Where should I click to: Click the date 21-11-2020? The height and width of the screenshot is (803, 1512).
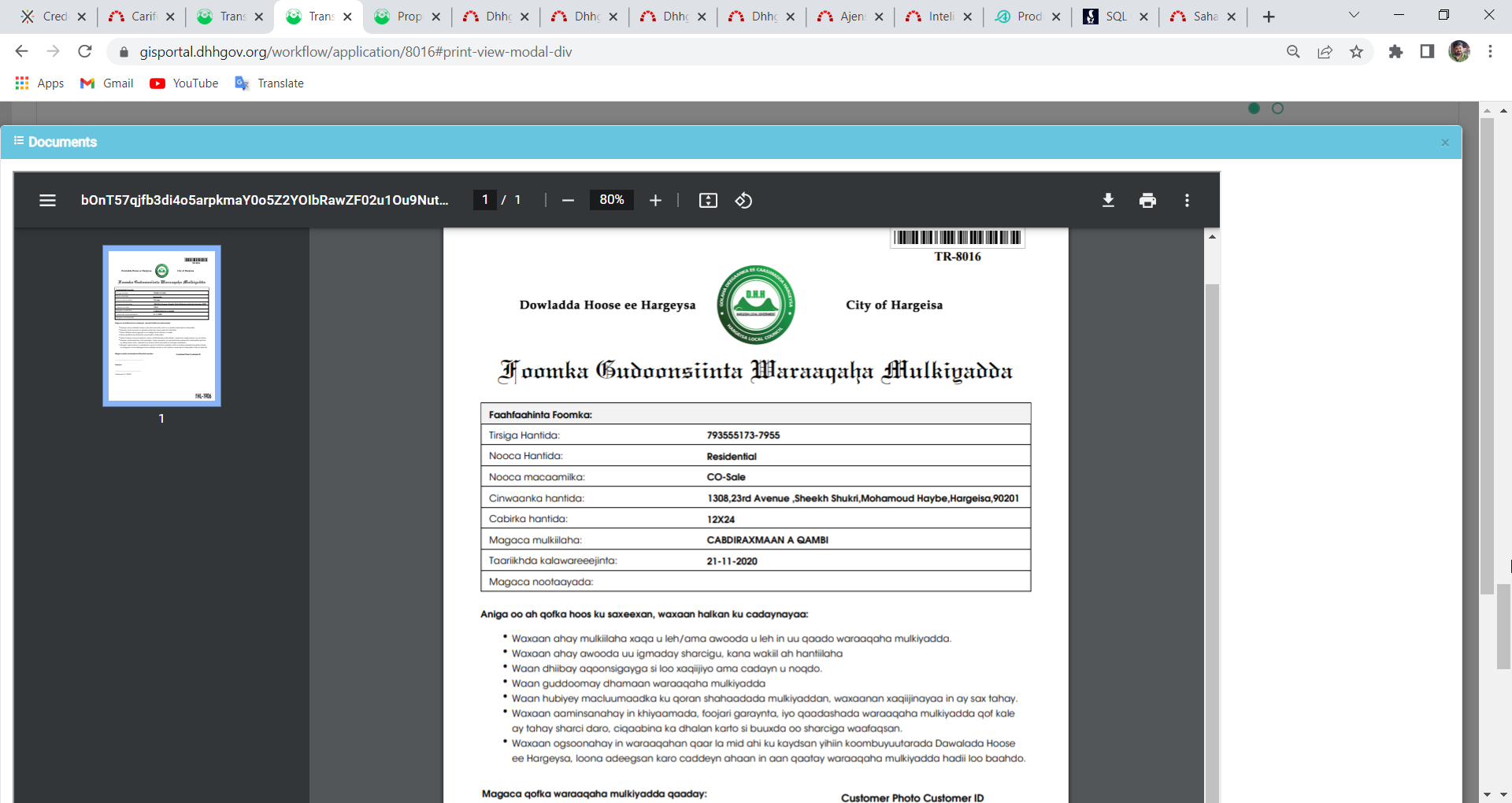click(732, 561)
